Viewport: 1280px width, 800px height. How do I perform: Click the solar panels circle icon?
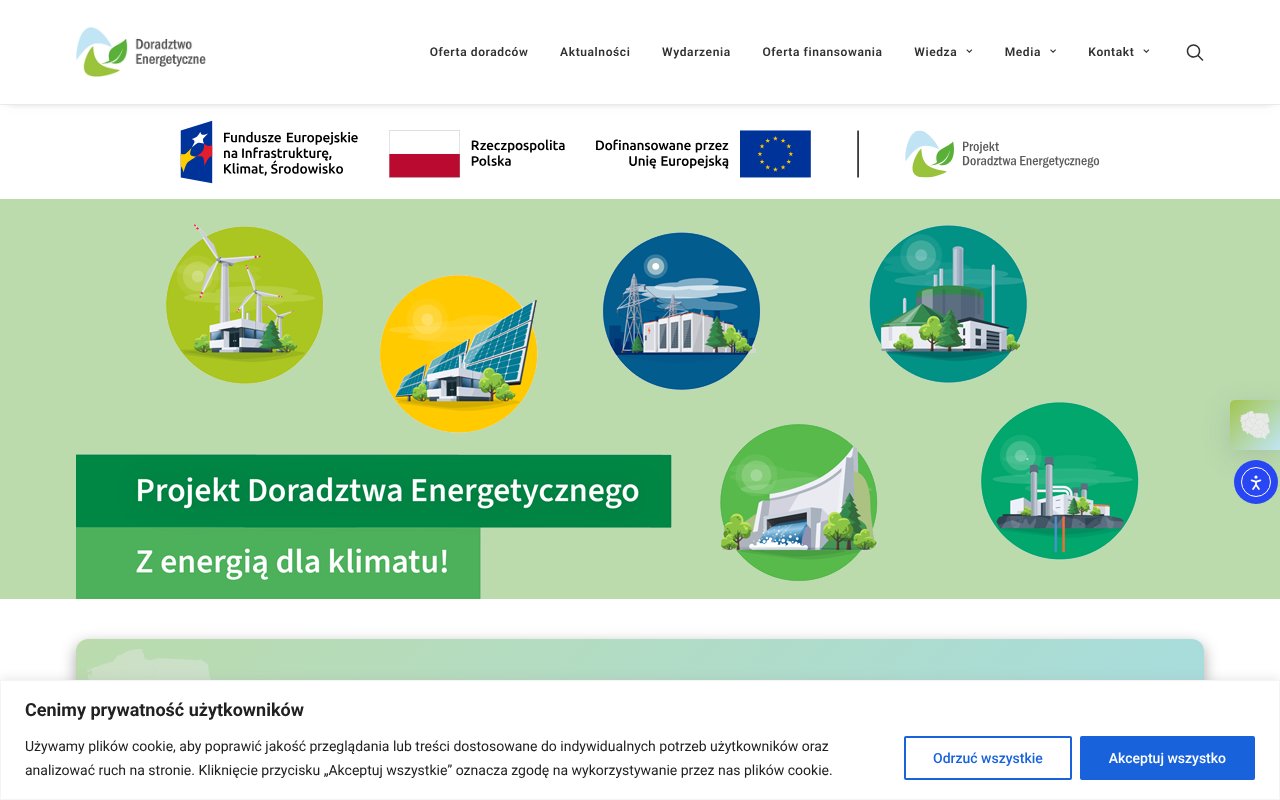(458, 353)
